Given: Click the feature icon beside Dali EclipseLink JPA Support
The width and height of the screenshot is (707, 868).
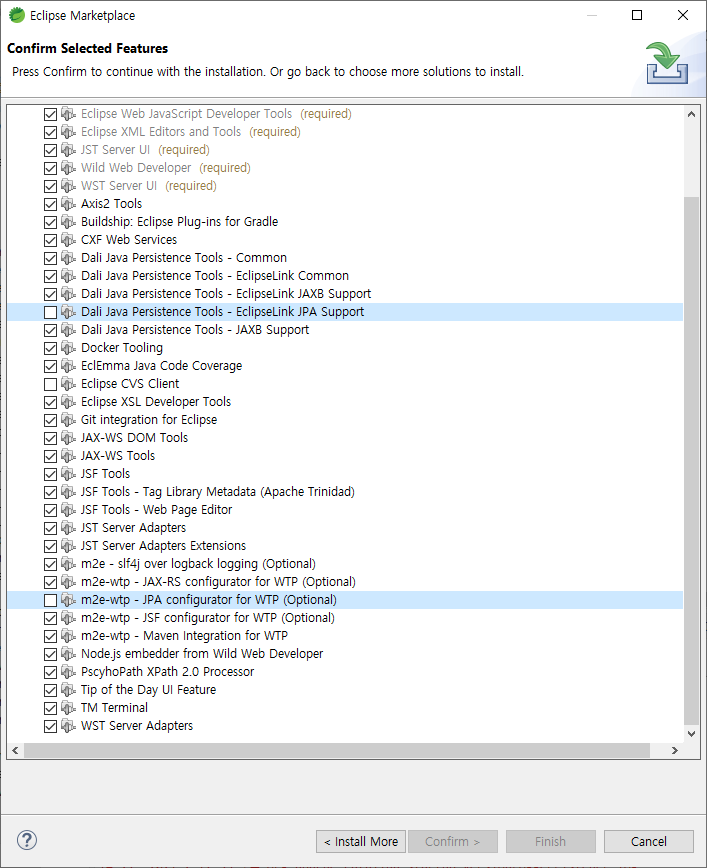Looking at the screenshot, I should pyautogui.click(x=68, y=312).
